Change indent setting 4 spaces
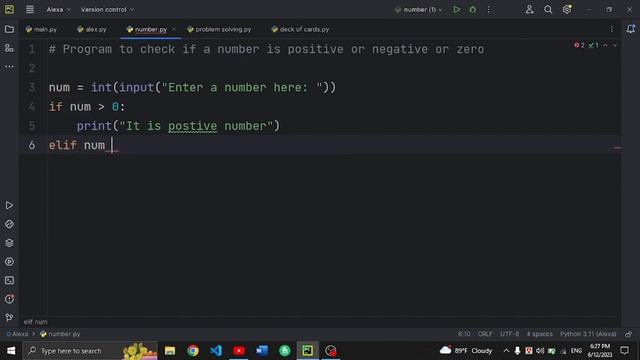 coord(539,334)
